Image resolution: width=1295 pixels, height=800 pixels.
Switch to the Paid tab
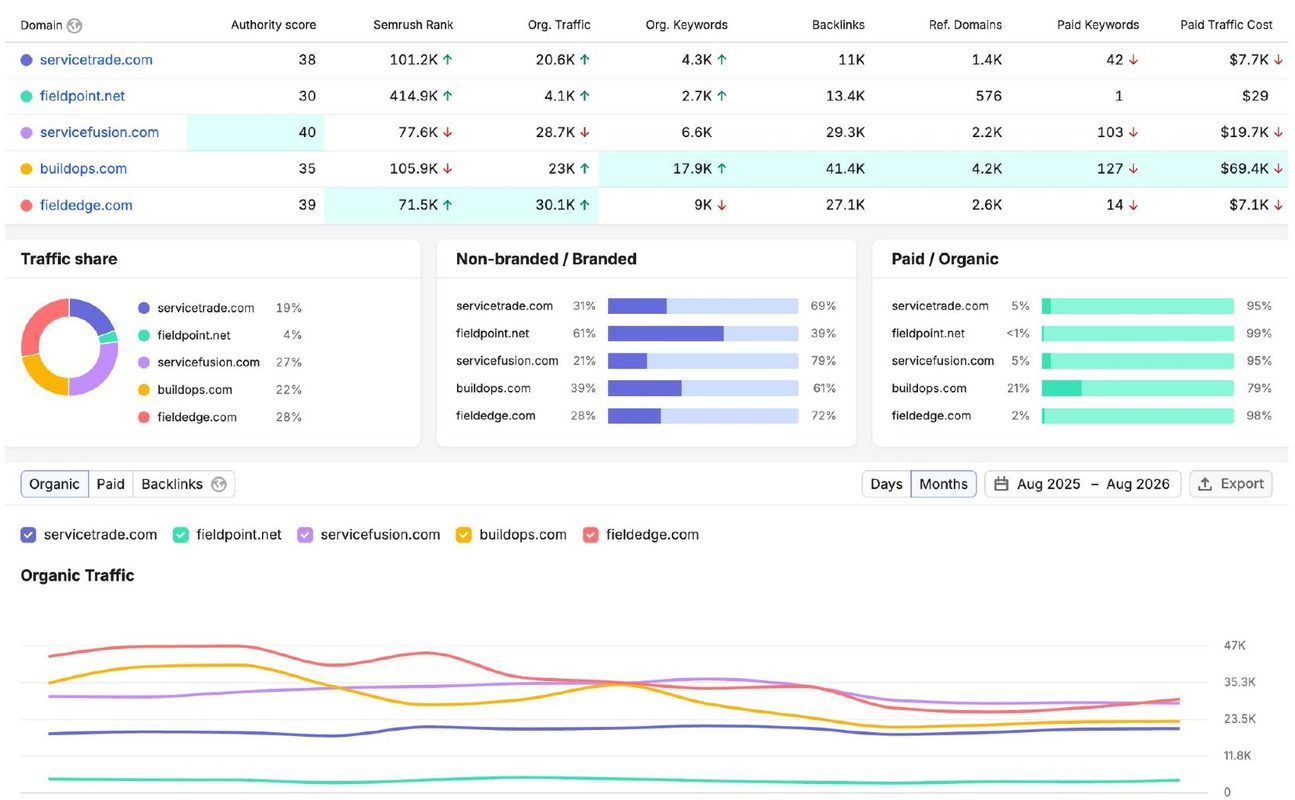110,484
